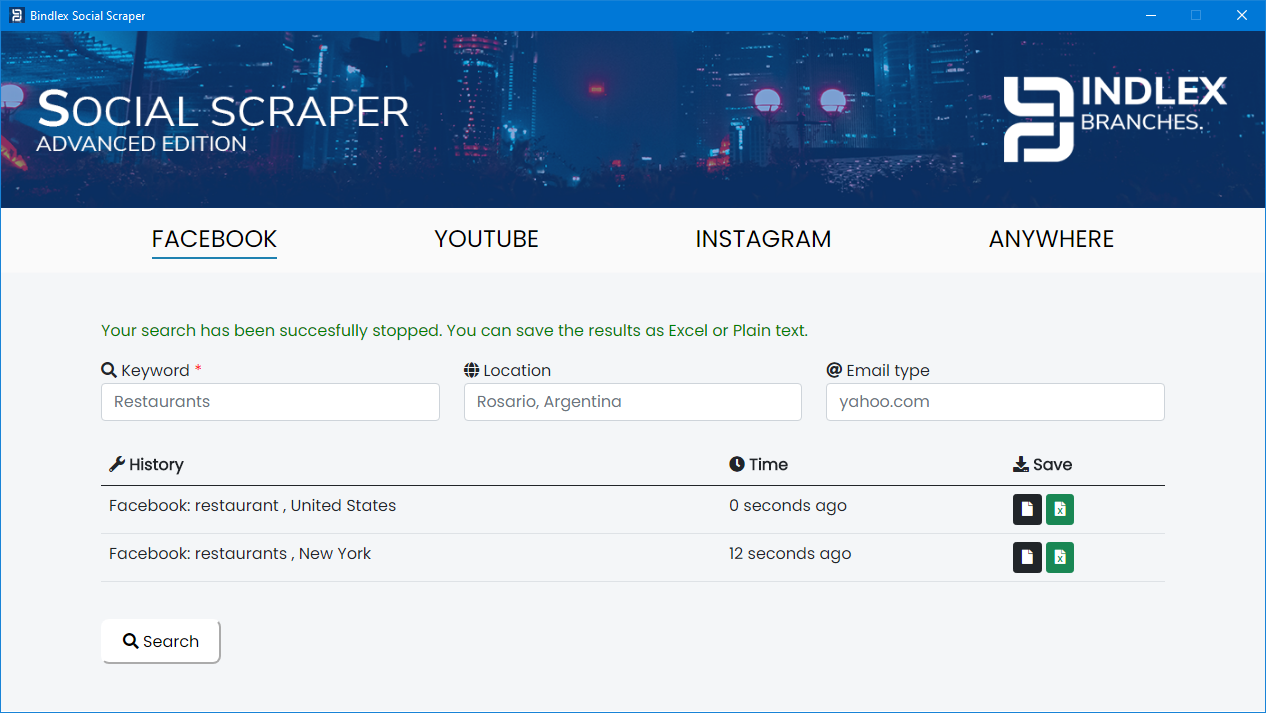
Task: Click into the Location input field
Action: pos(633,402)
